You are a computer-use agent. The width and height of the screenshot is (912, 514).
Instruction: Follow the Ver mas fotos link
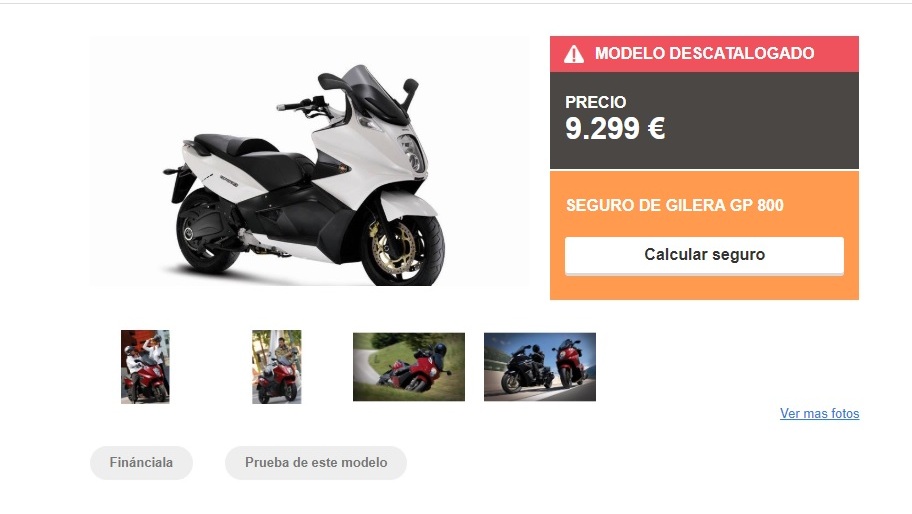820,413
